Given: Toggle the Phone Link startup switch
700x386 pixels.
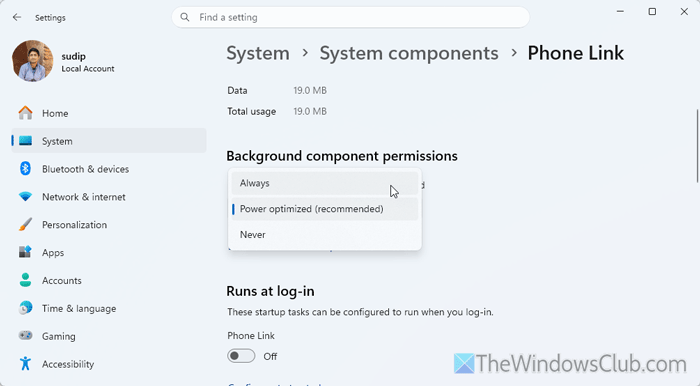Looking at the screenshot, I should point(241,356).
